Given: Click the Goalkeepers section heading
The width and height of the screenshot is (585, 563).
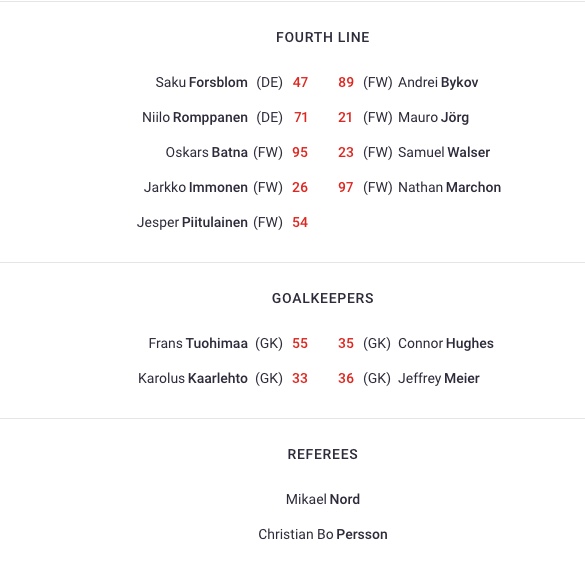Looking at the screenshot, I should 323,298.
